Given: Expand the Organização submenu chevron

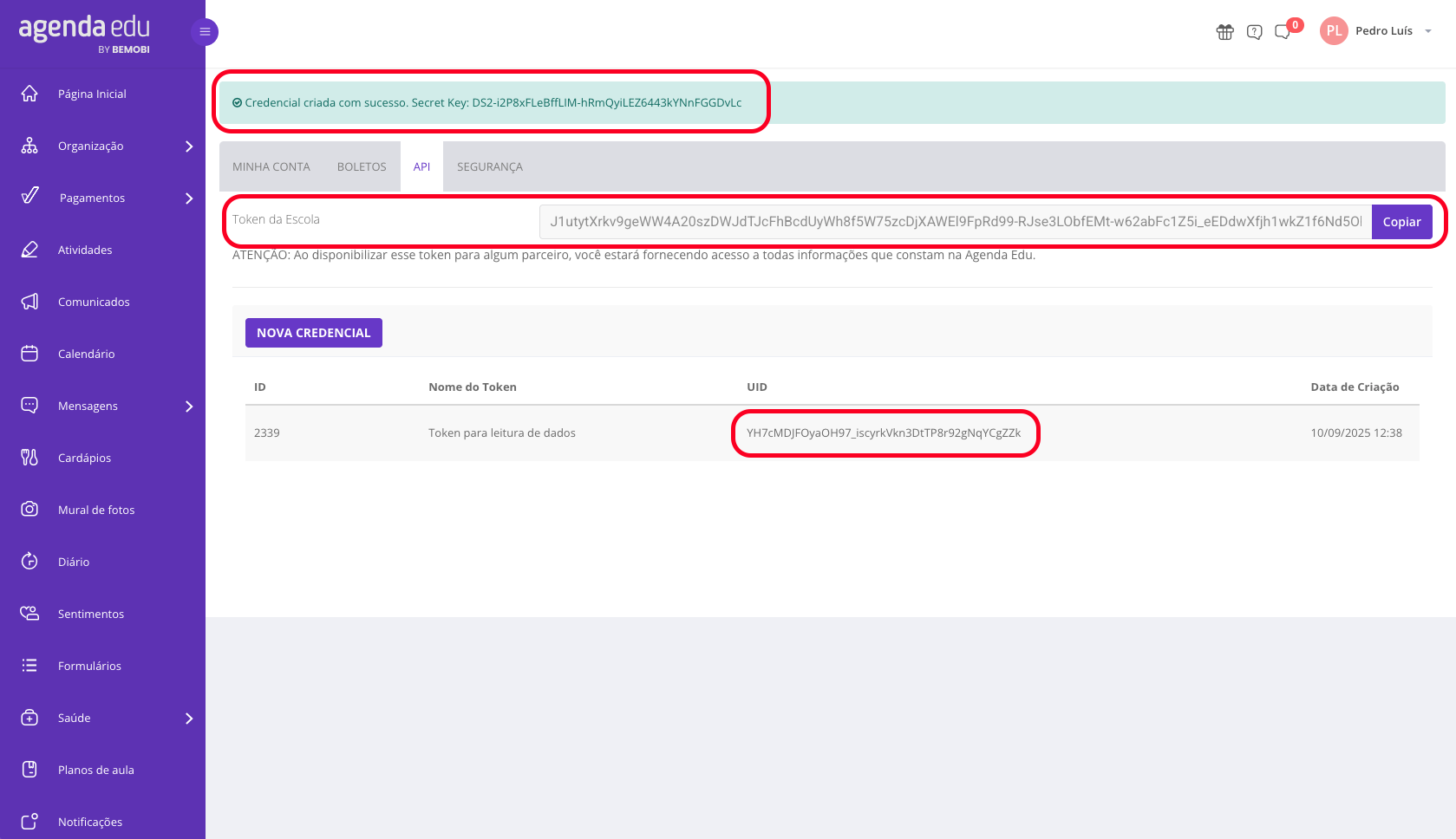Looking at the screenshot, I should [x=189, y=146].
